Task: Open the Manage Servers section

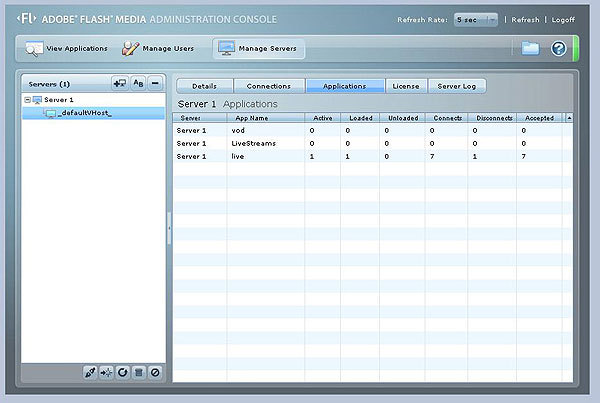Action: [259, 49]
